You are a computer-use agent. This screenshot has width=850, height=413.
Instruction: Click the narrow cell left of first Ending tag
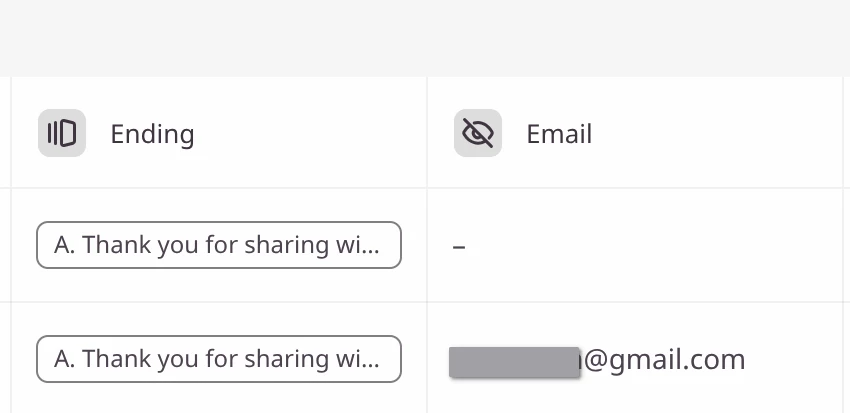pos(5,245)
